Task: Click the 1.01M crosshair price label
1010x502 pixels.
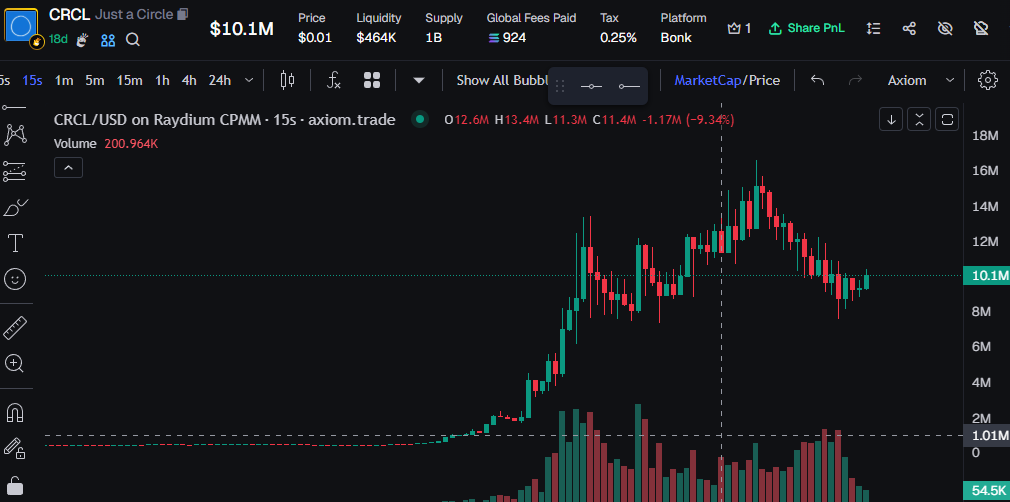Action: [x=986, y=436]
